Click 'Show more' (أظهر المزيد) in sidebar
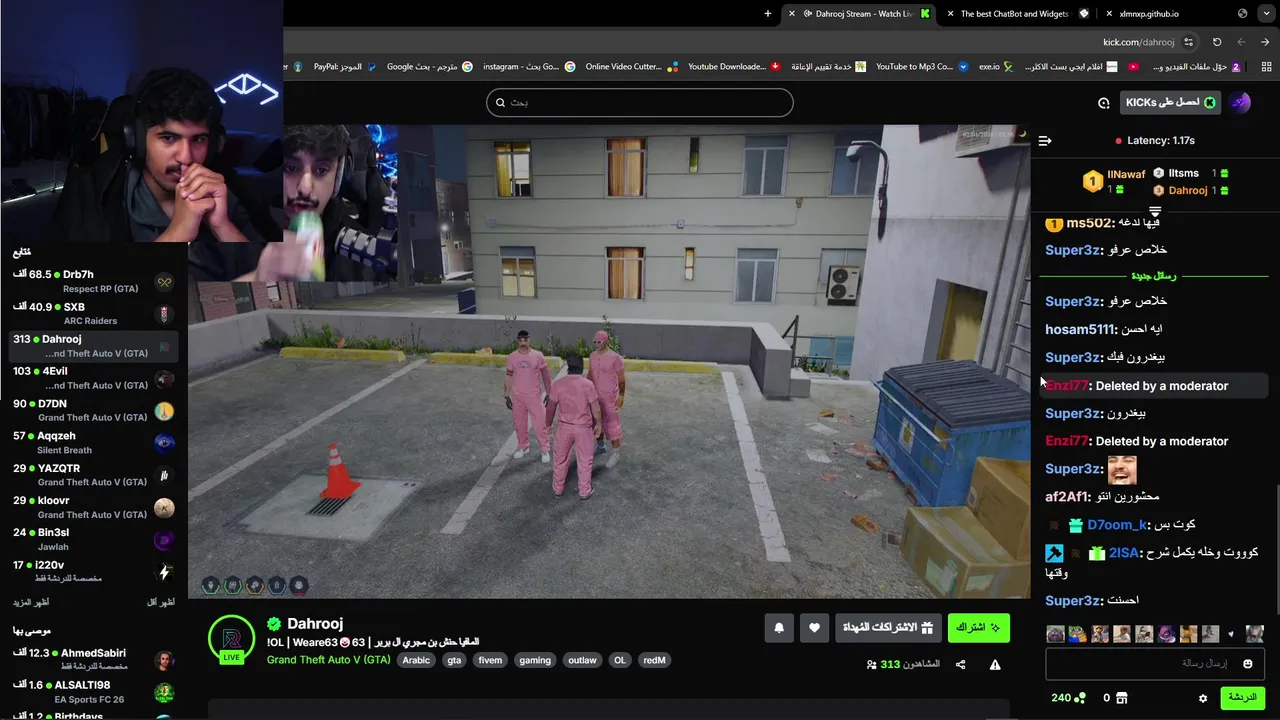Screen dimensions: 1280x720 tap(31, 602)
